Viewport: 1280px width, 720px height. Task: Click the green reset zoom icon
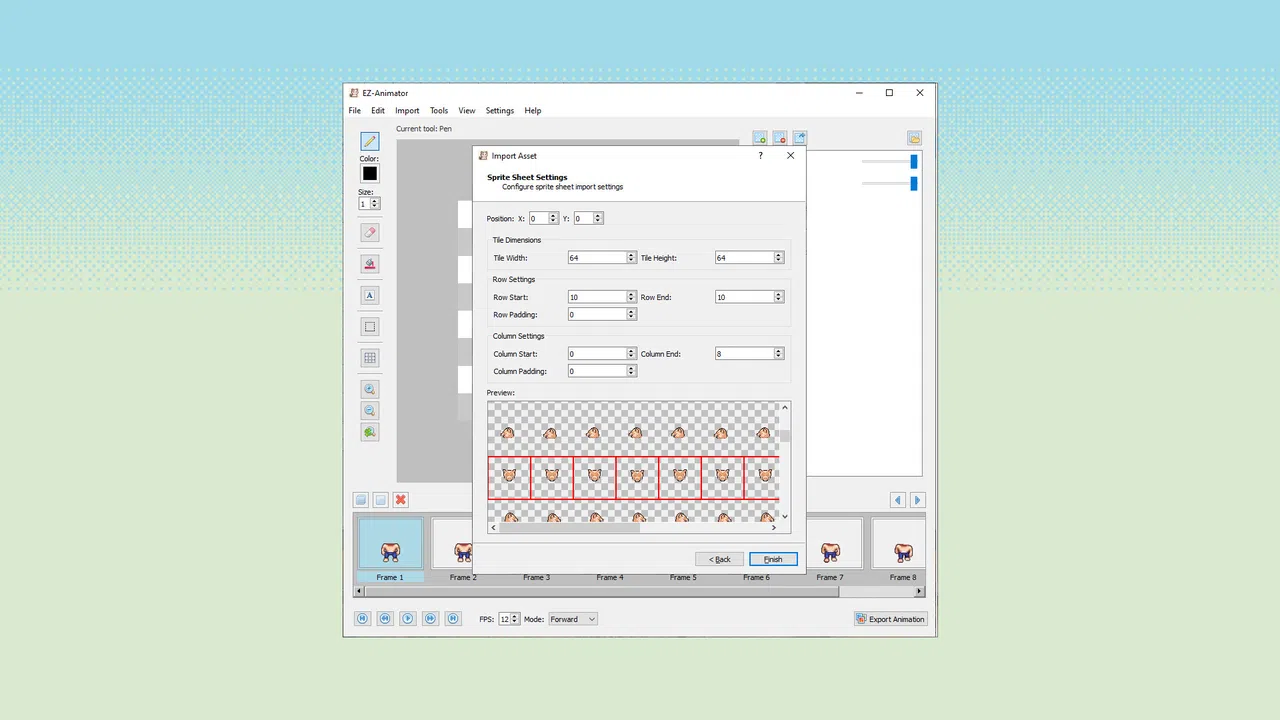click(370, 432)
